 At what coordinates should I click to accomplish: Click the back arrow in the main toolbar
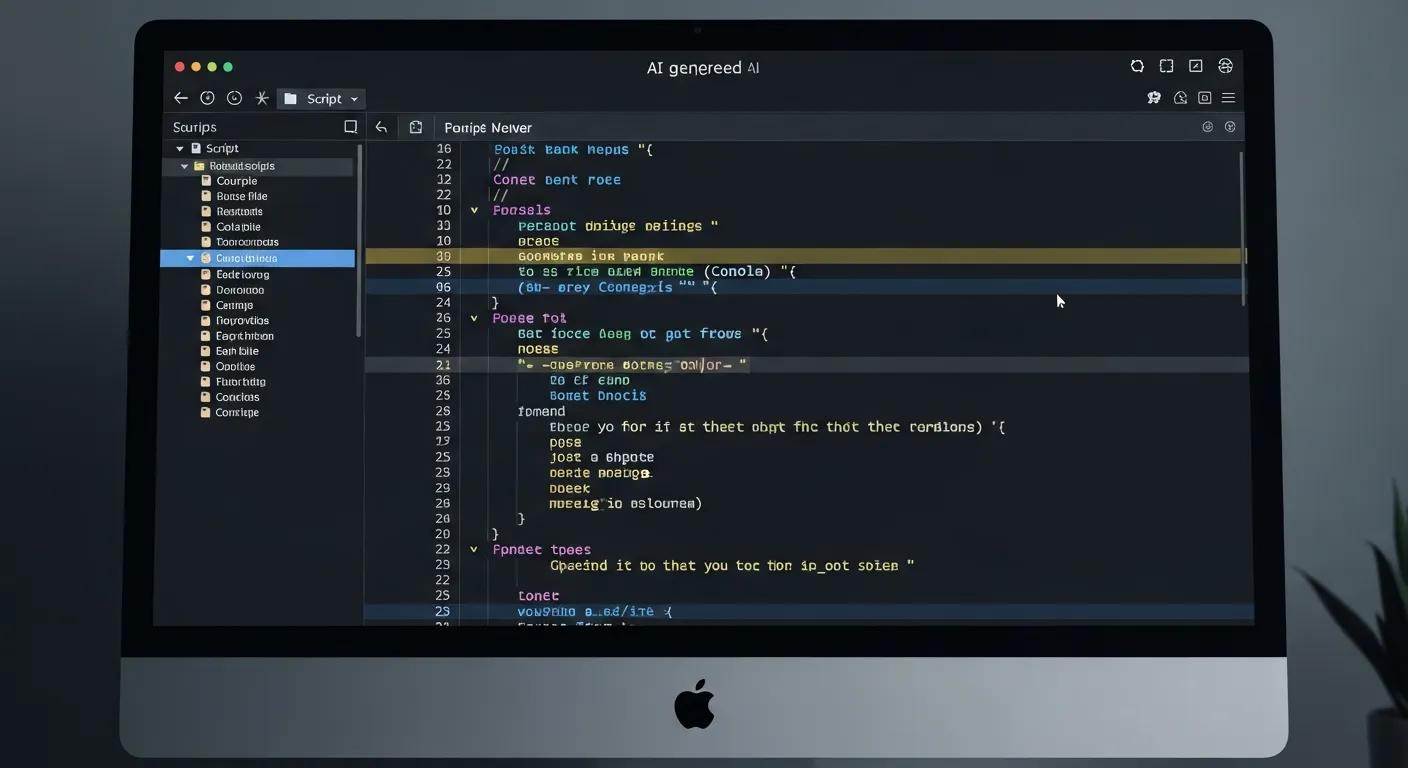click(180, 98)
